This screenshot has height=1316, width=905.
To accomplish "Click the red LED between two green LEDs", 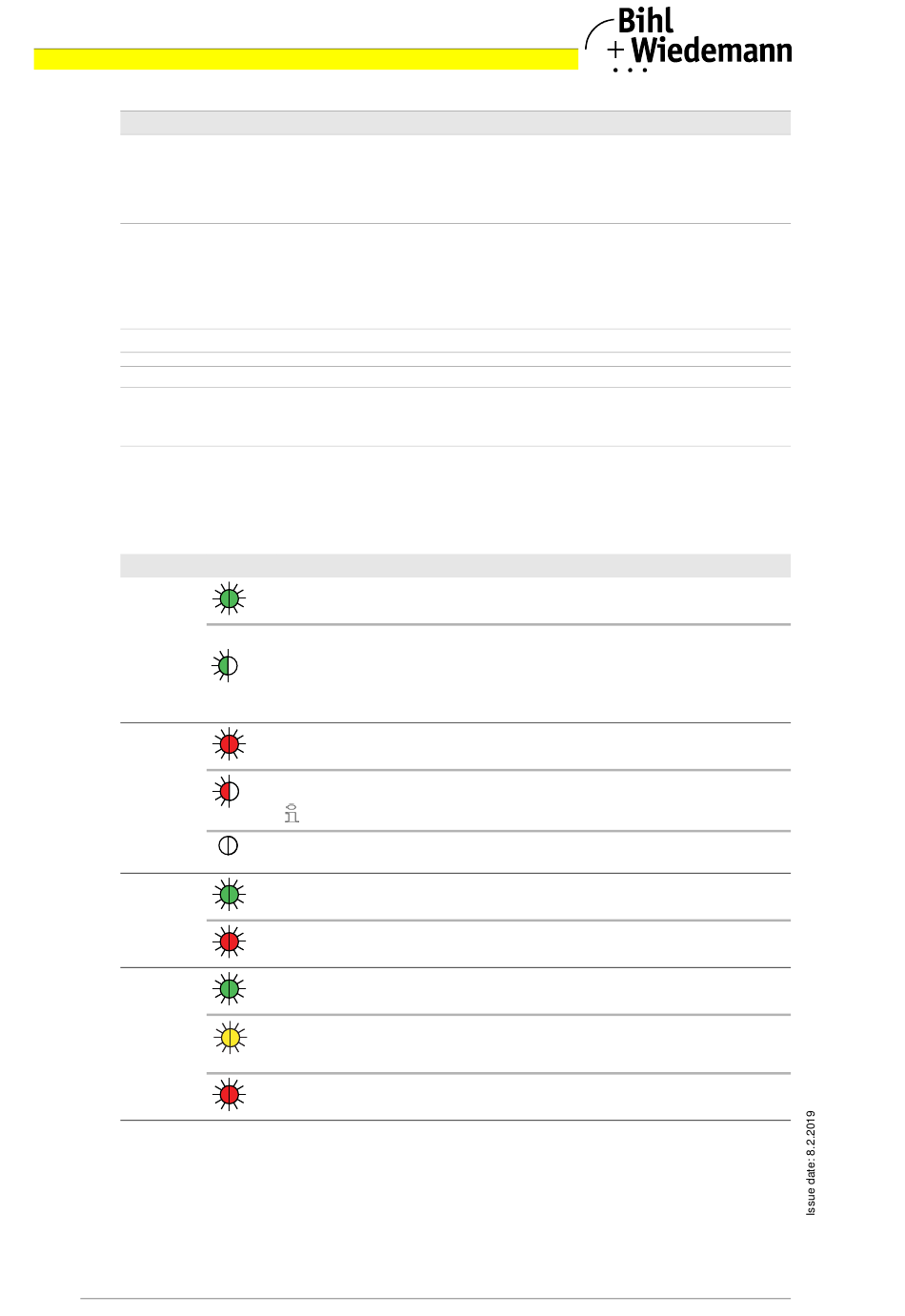I will coord(229,942).
